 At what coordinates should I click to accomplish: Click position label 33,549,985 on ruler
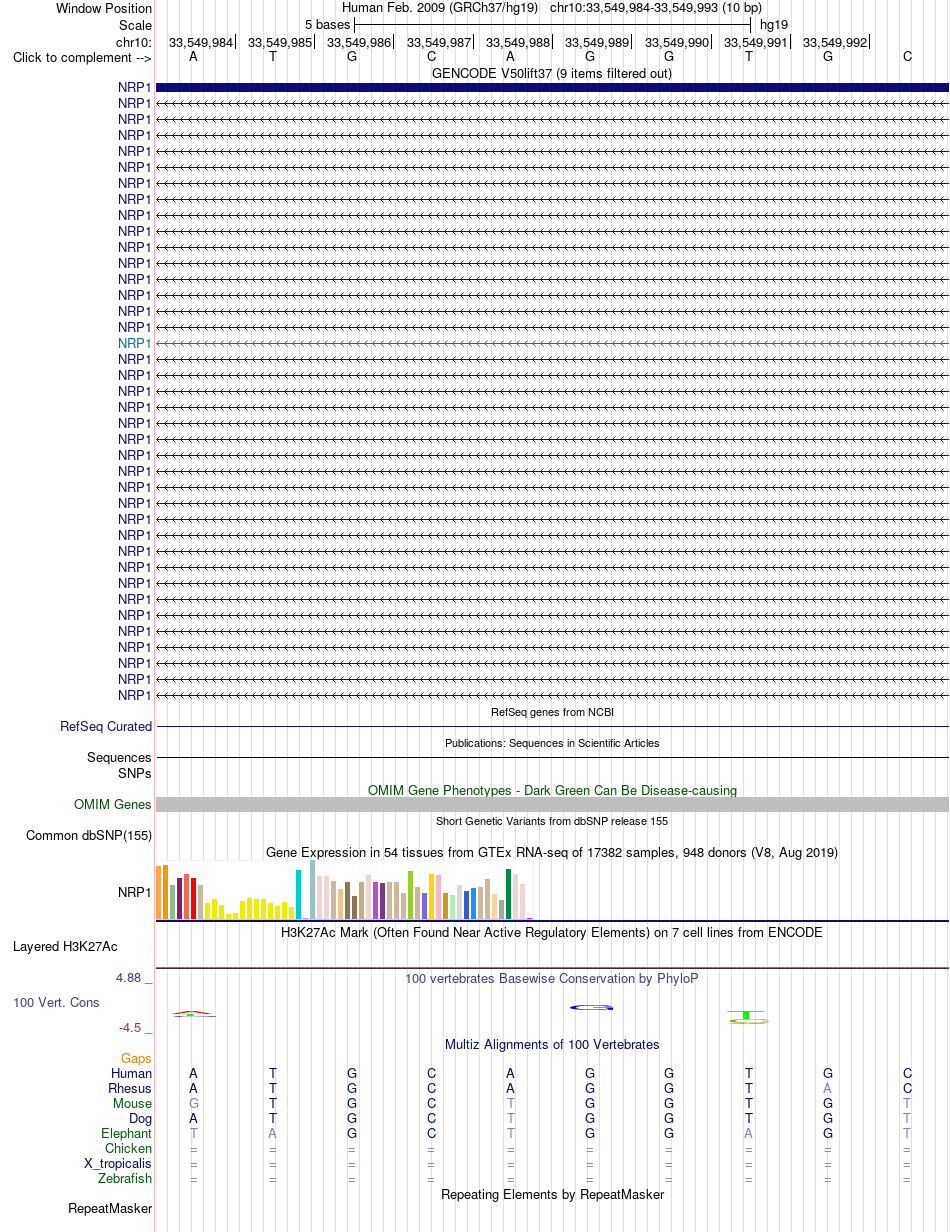[280, 43]
